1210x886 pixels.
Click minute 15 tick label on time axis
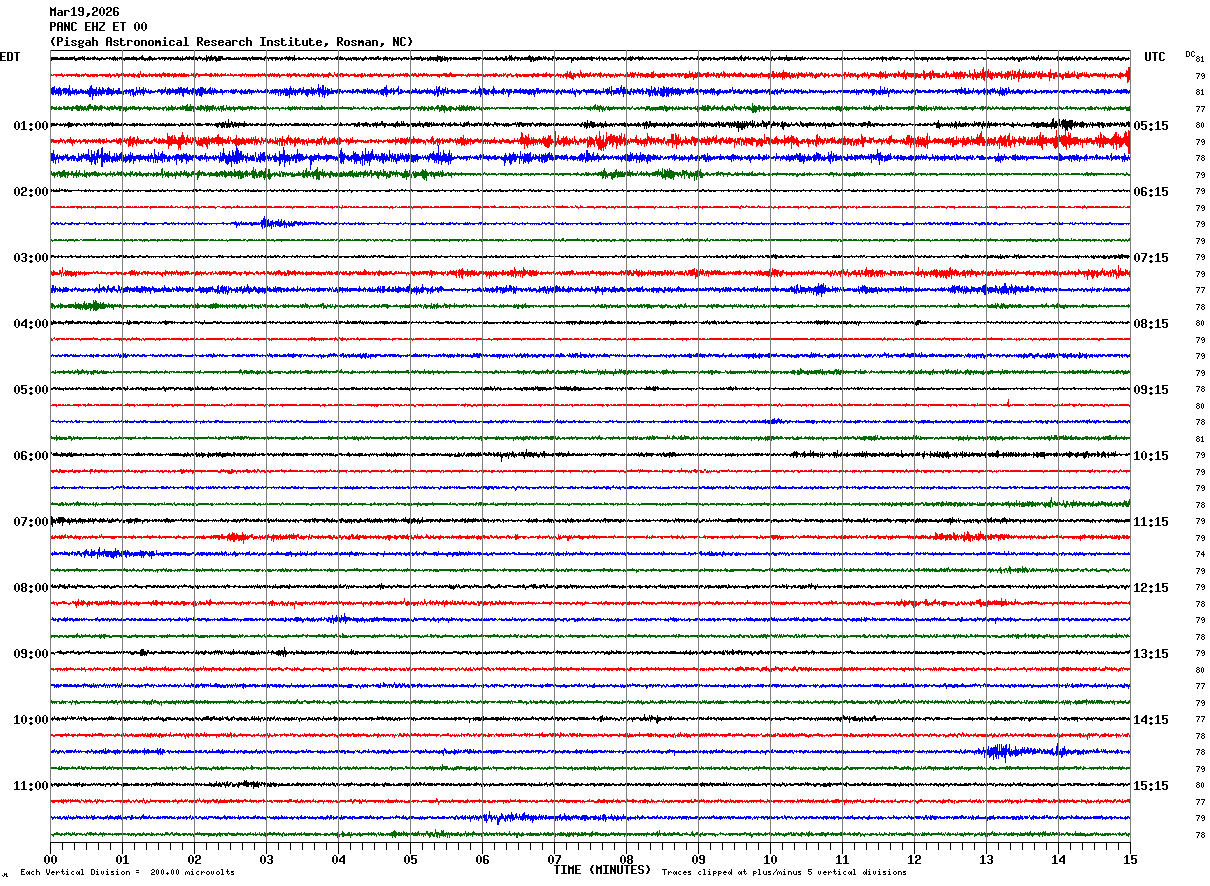(x=1129, y=859)
